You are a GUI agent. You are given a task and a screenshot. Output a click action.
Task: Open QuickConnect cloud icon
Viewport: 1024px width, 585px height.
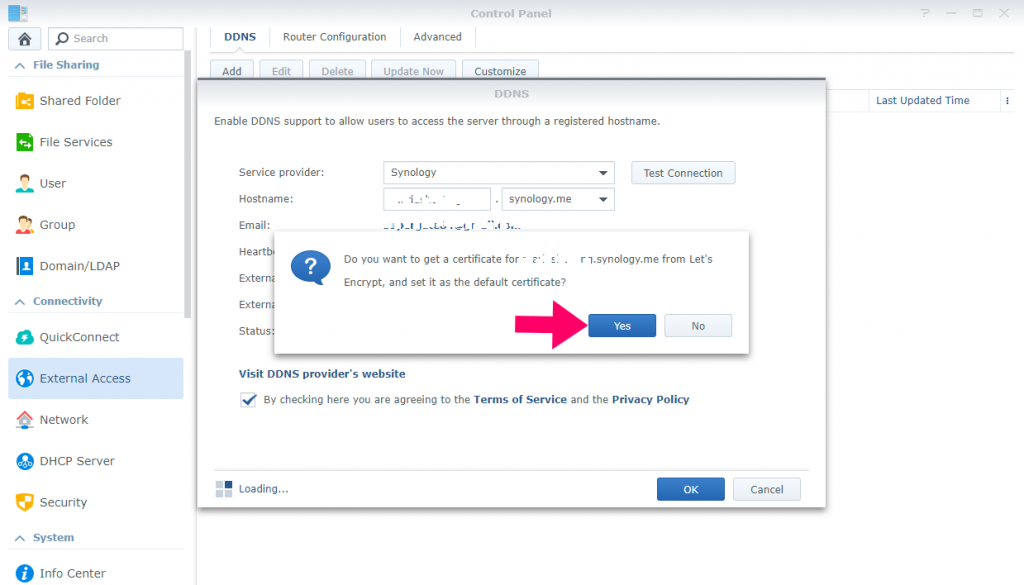pos(25,338)
